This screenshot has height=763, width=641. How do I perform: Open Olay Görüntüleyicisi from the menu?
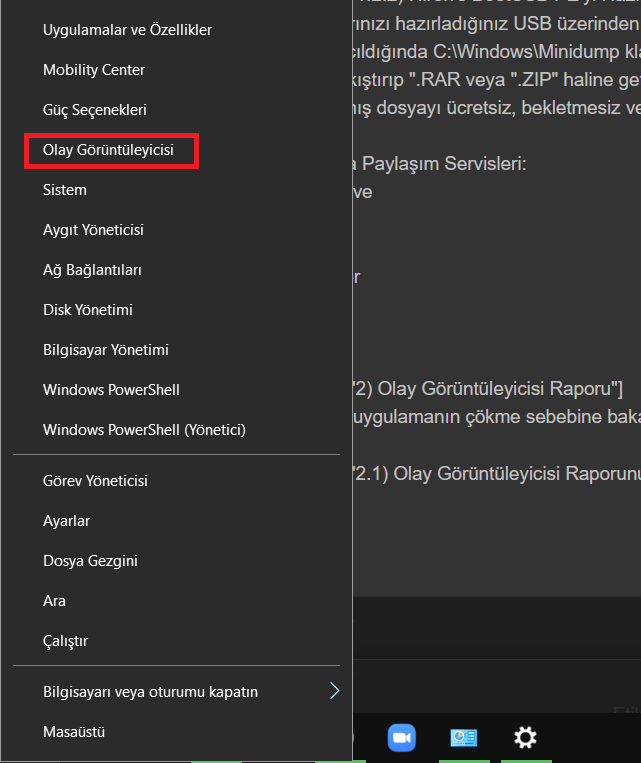tap(108, 150)
